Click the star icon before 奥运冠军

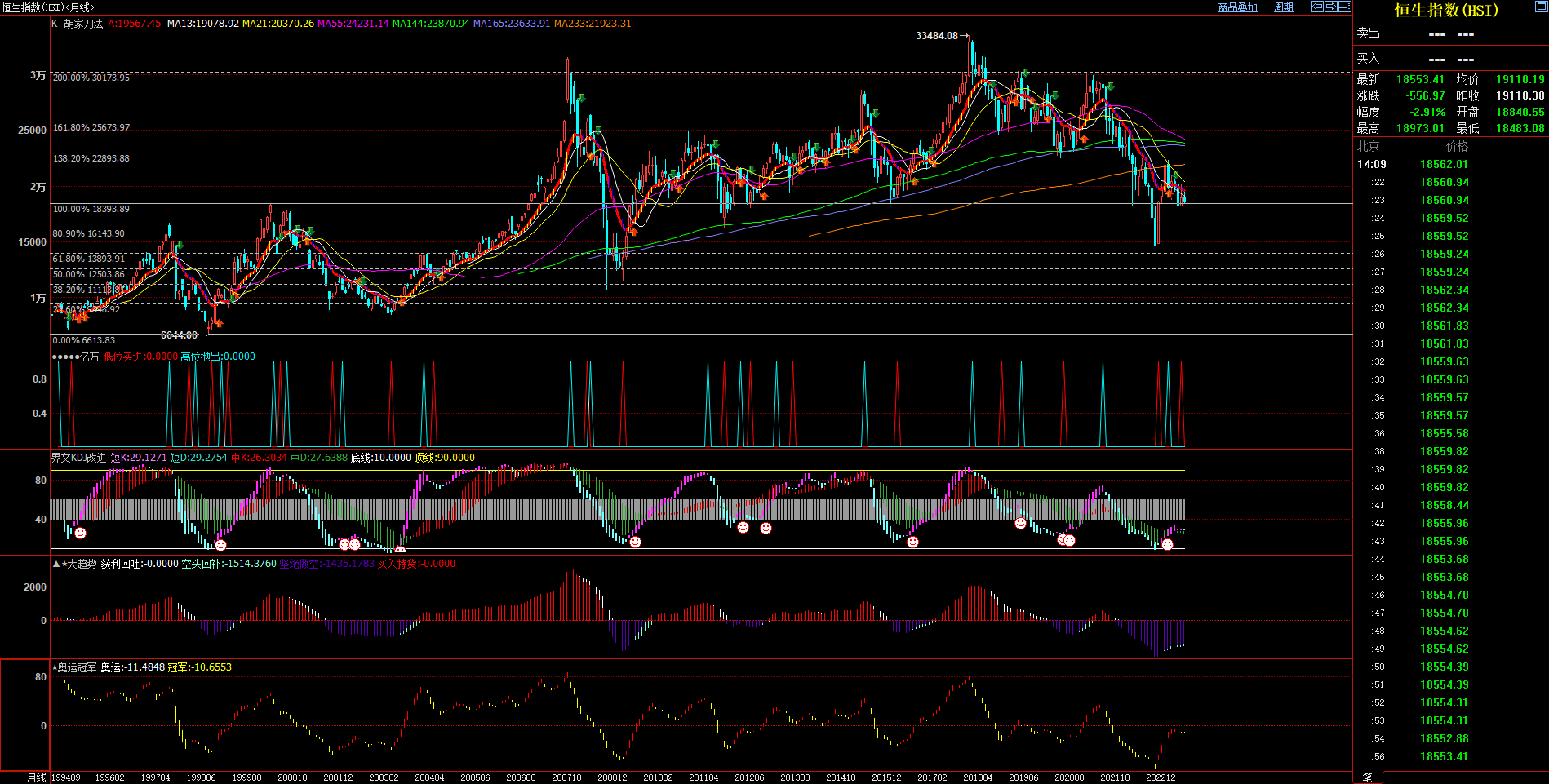tap(55, 667)
